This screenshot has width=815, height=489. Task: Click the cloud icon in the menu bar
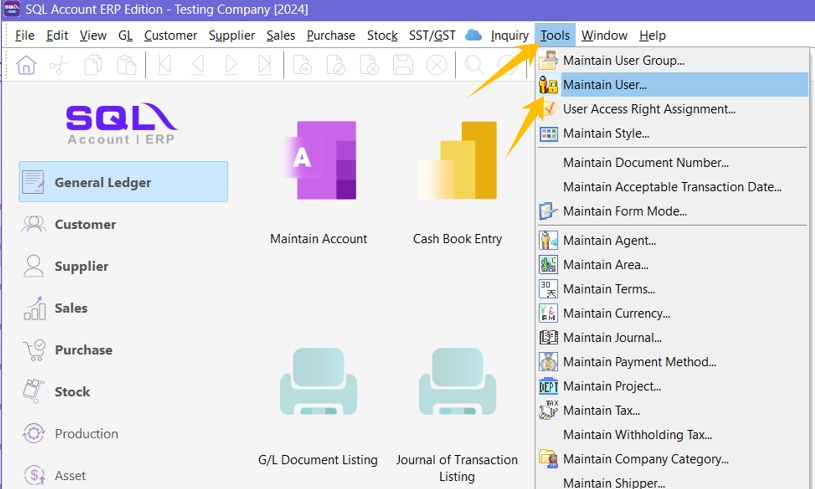point(474,36)
